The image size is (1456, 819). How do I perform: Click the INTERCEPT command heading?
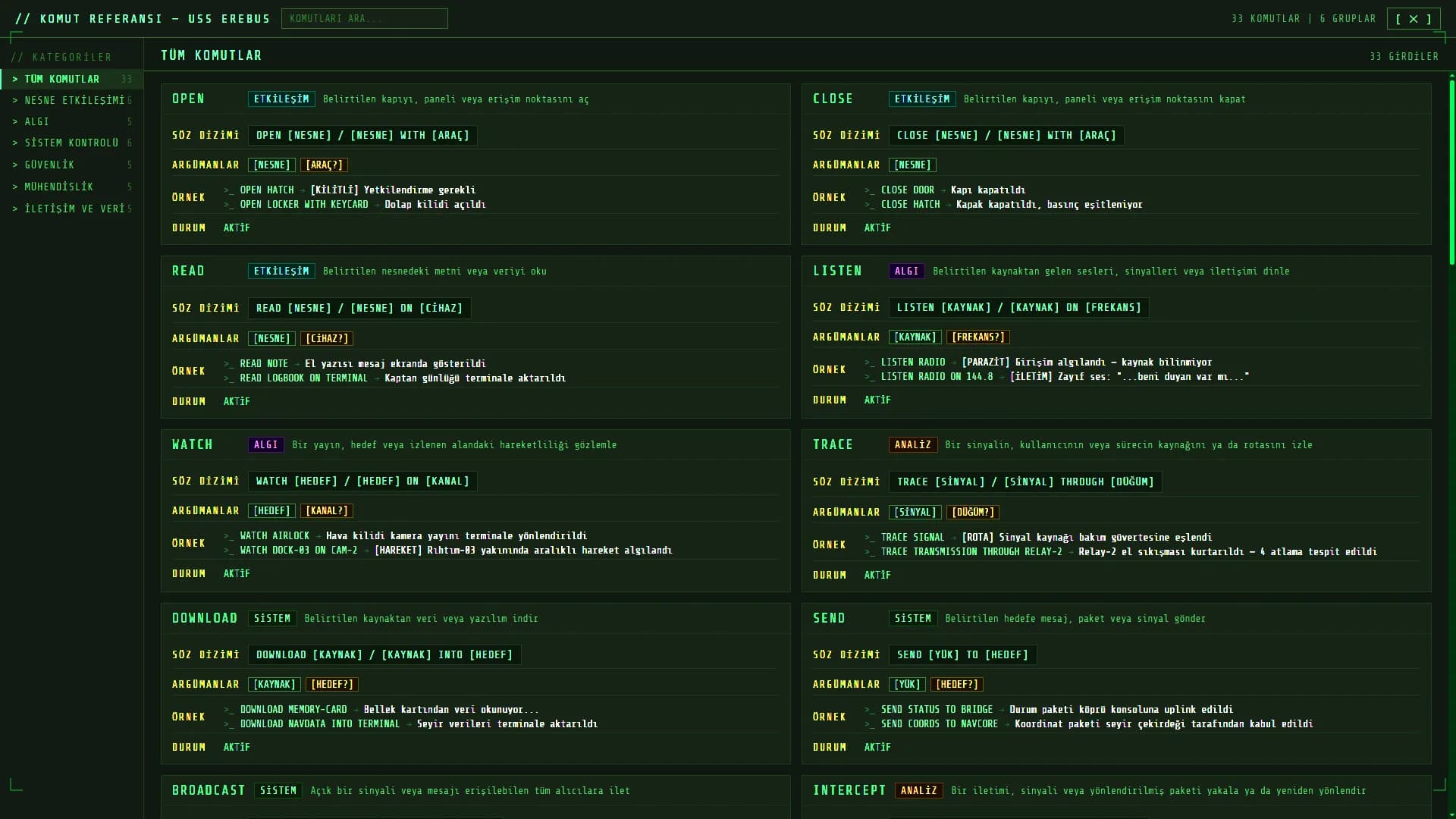(x=849, y=790)
